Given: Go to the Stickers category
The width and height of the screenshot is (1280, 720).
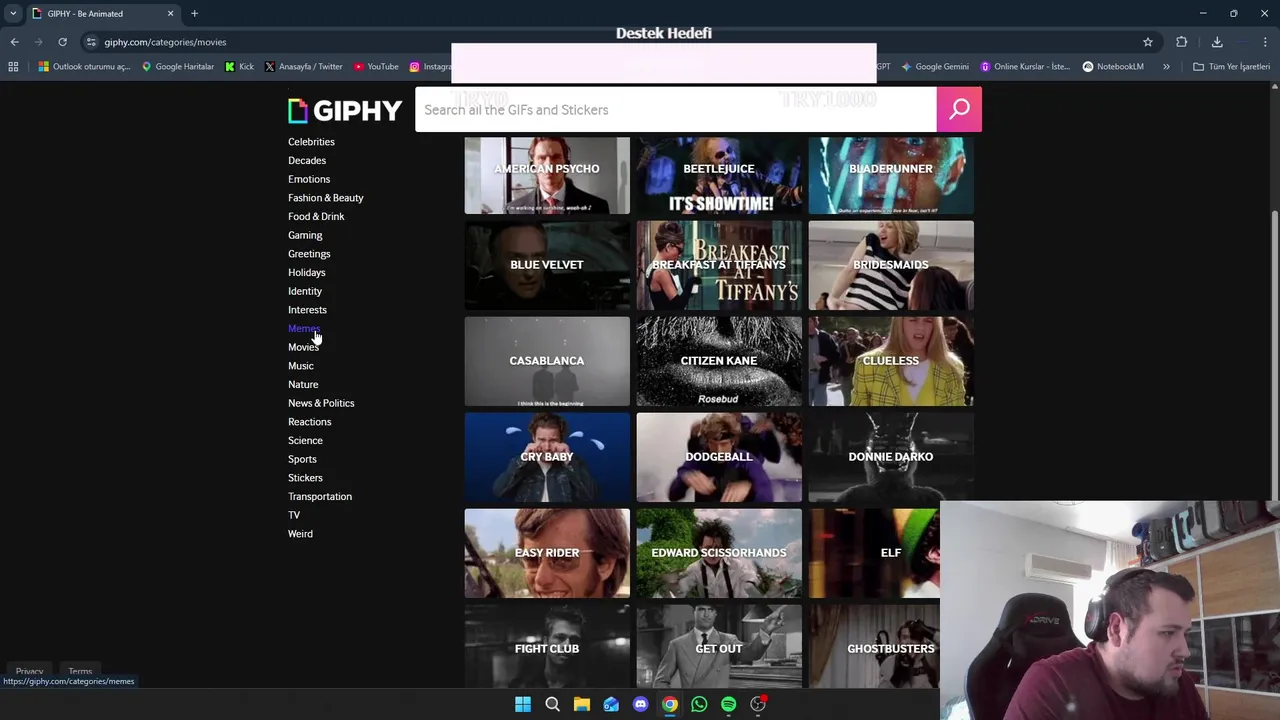Looking at the screenshot, I should click(305, 478).
